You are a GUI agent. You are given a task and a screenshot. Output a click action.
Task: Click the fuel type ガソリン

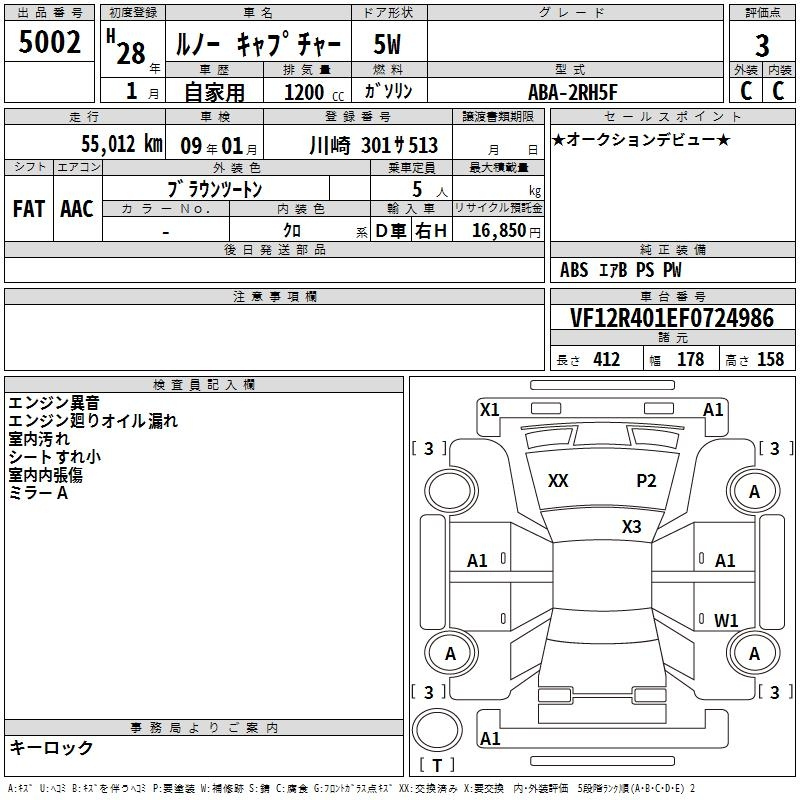388,91
